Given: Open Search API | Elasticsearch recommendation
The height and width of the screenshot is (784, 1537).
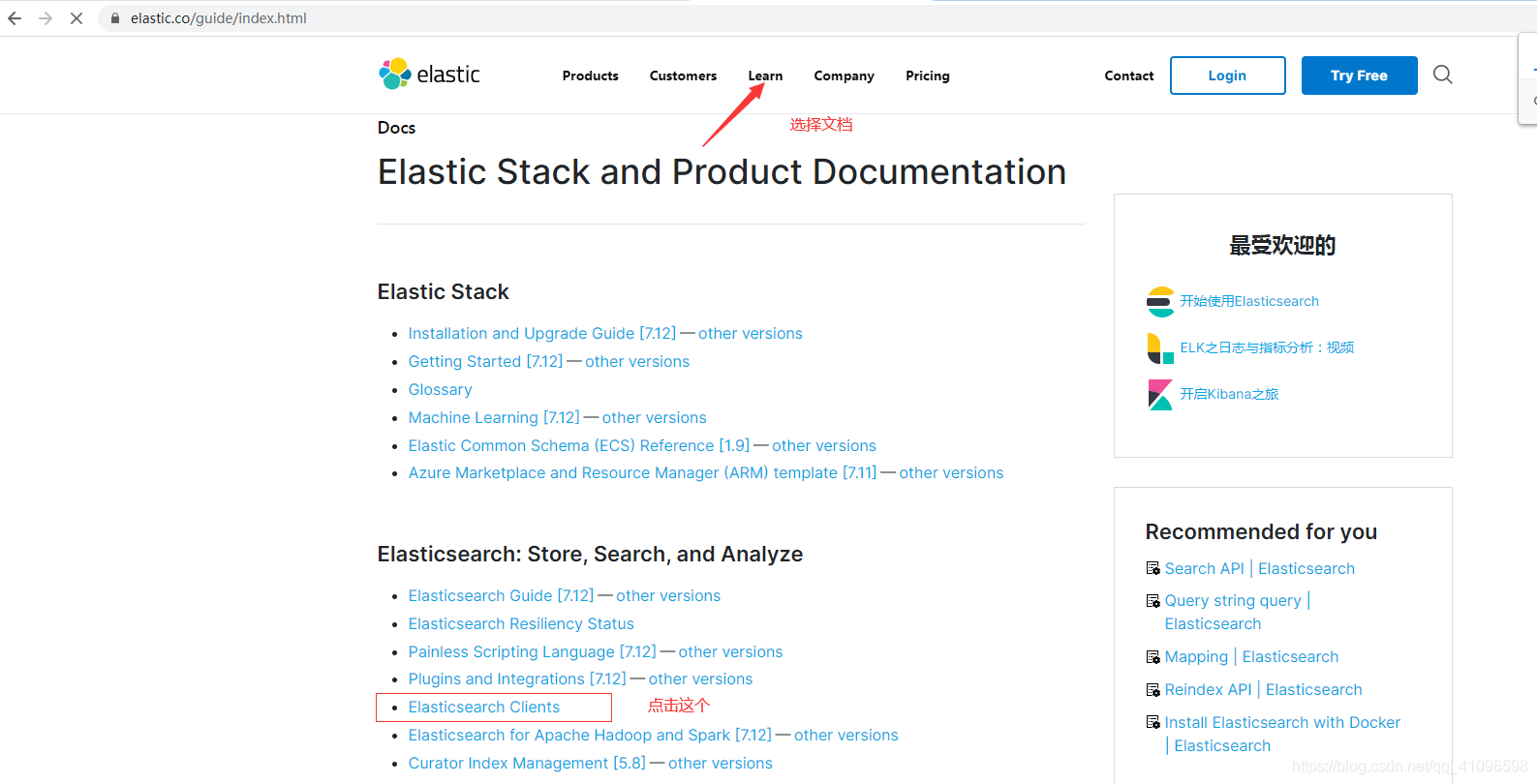Looking at the screenshot, I should (x=1259, y=568).
